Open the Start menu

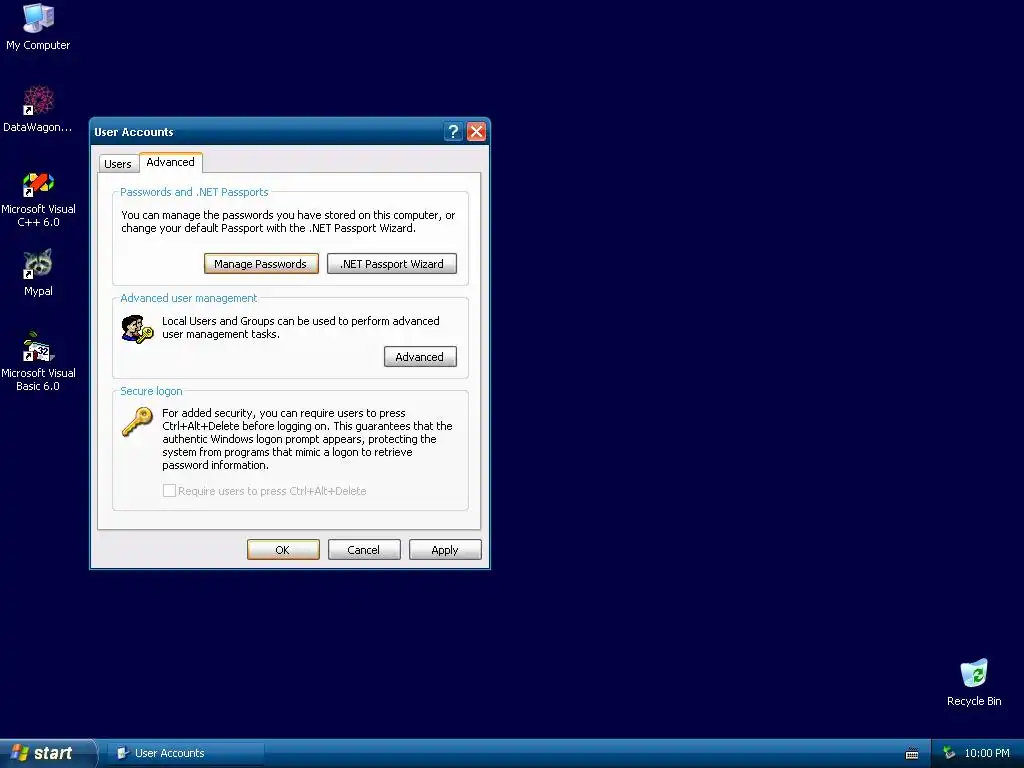pos(47,753)
